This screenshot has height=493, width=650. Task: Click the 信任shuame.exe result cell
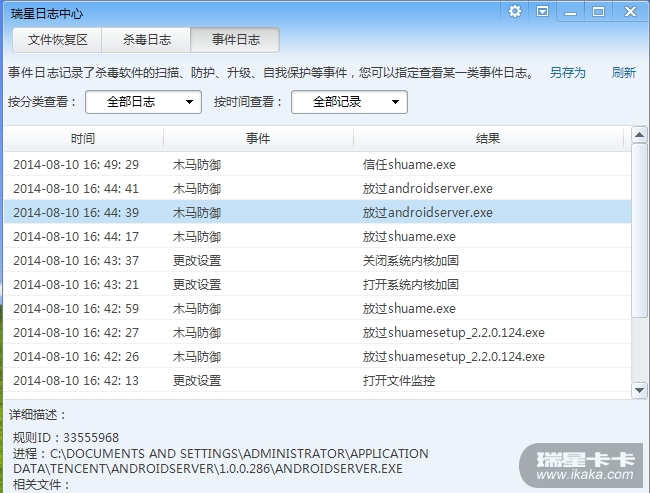[409, 165]
